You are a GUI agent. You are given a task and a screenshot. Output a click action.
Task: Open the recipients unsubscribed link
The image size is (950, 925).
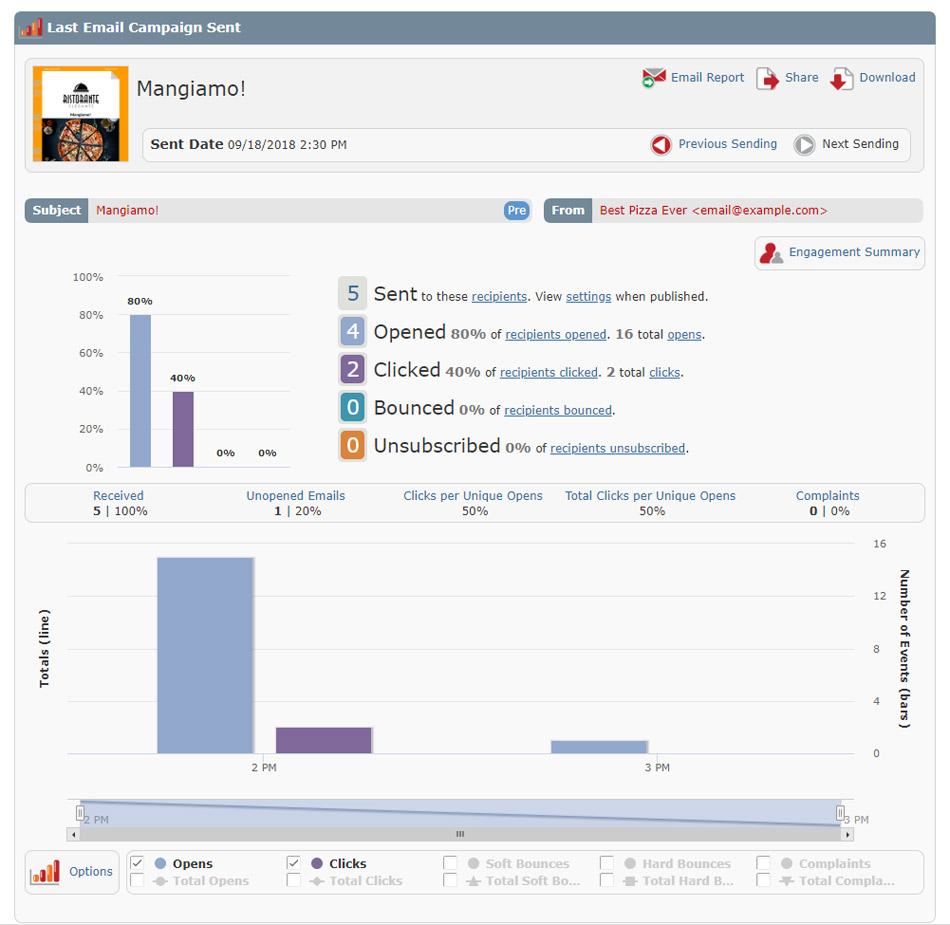(x=618, y=448)
